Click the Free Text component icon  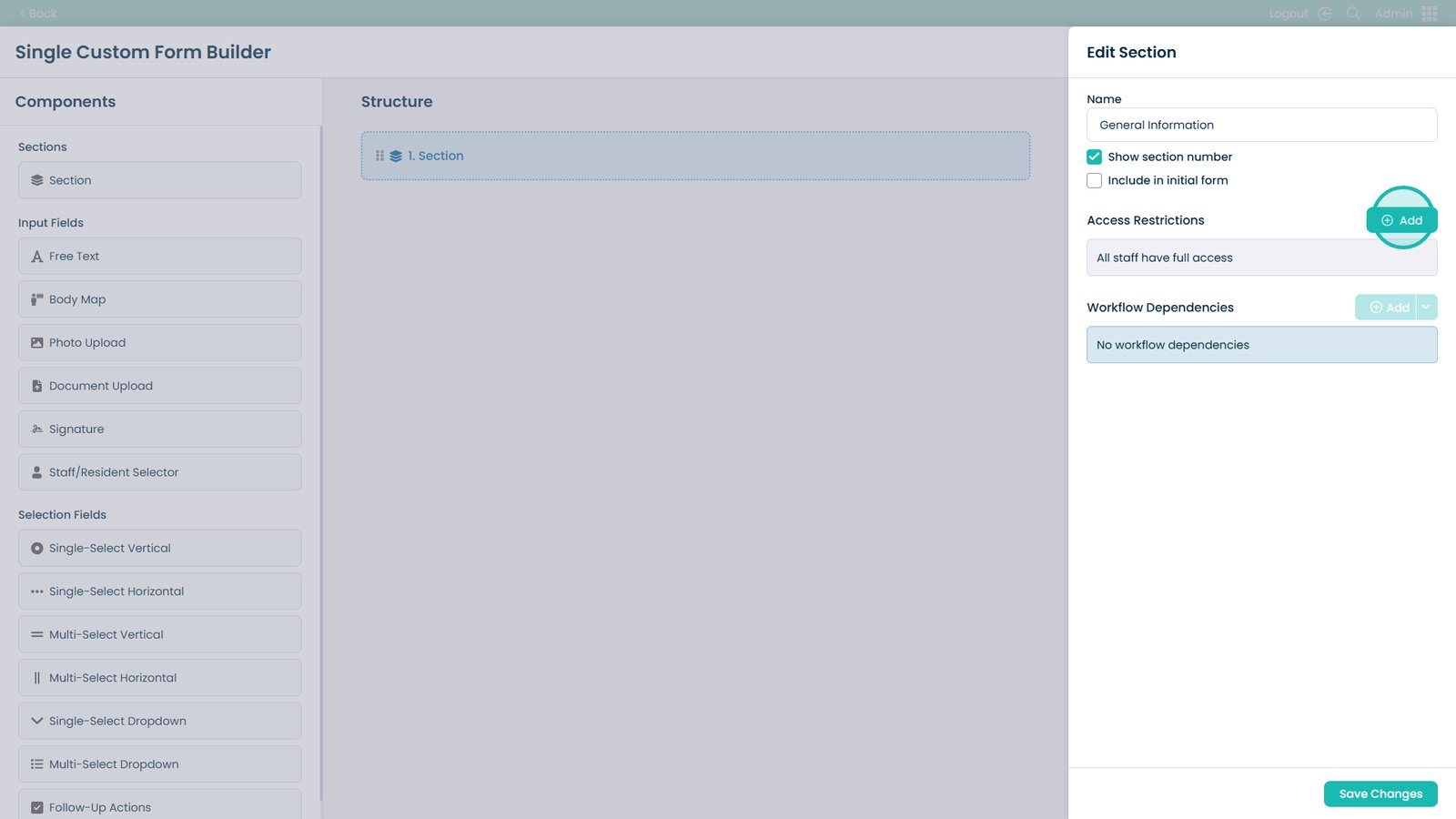(x=37, y=257)
